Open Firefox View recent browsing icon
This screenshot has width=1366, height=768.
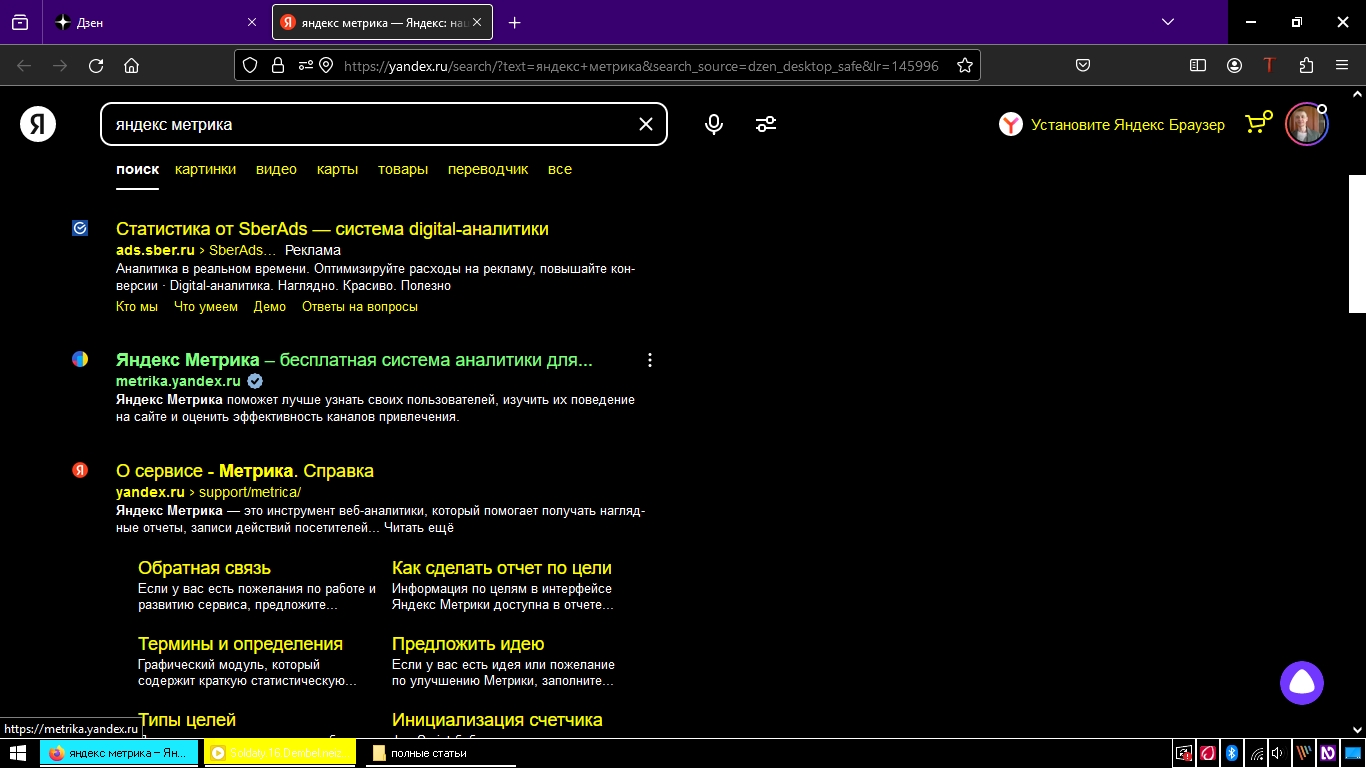20,22
